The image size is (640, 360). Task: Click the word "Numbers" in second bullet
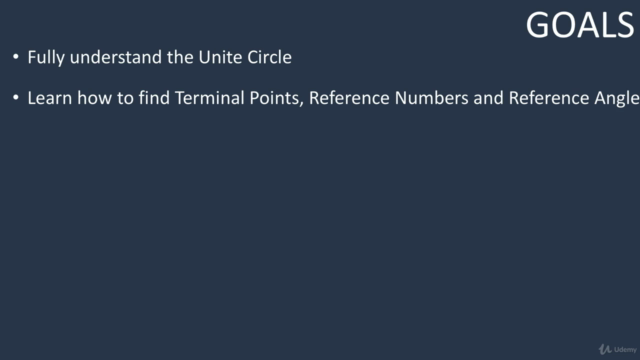[431, 98]
